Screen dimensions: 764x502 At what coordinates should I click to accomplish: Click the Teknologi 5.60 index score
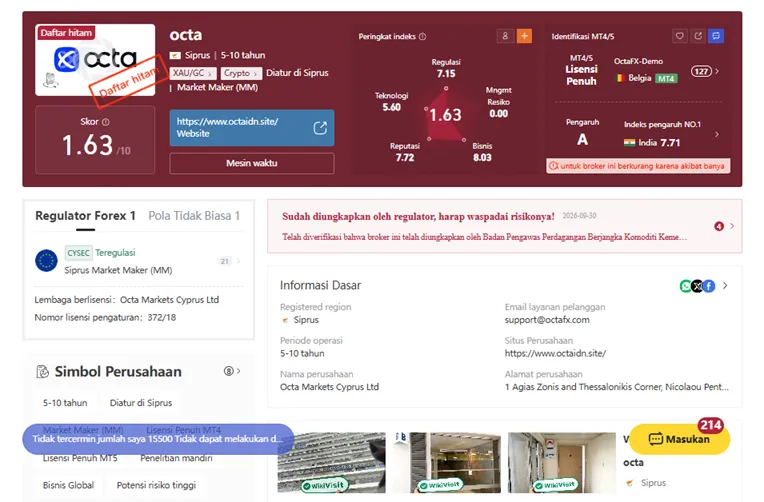(391, 101)
